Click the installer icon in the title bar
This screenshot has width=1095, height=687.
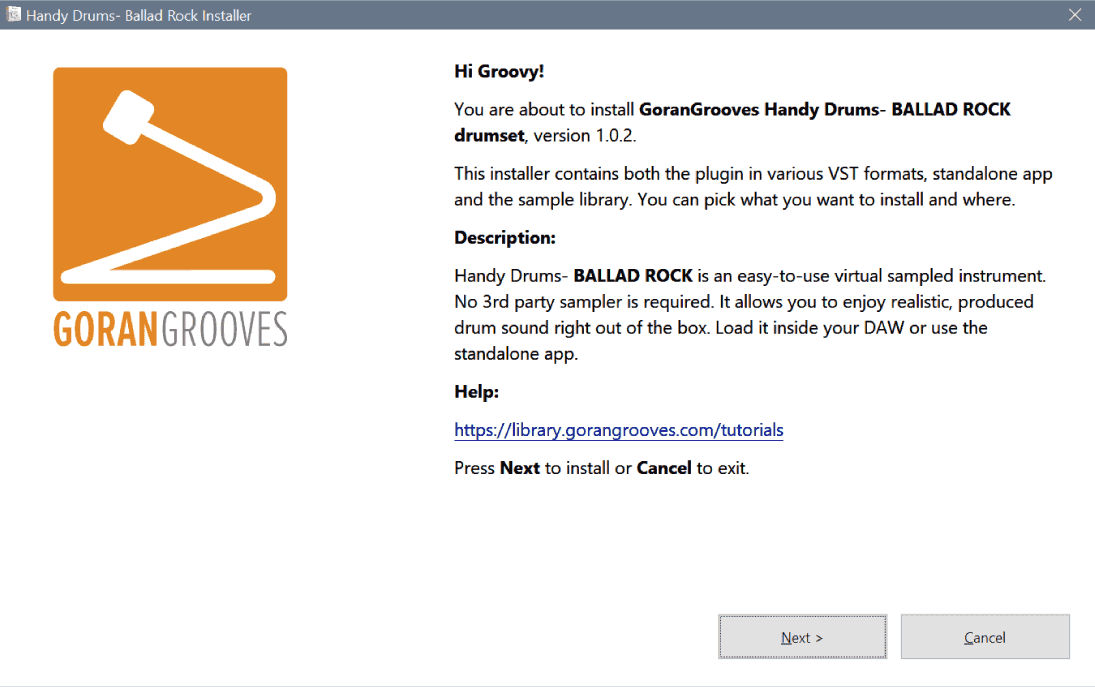tap(13, 15)
